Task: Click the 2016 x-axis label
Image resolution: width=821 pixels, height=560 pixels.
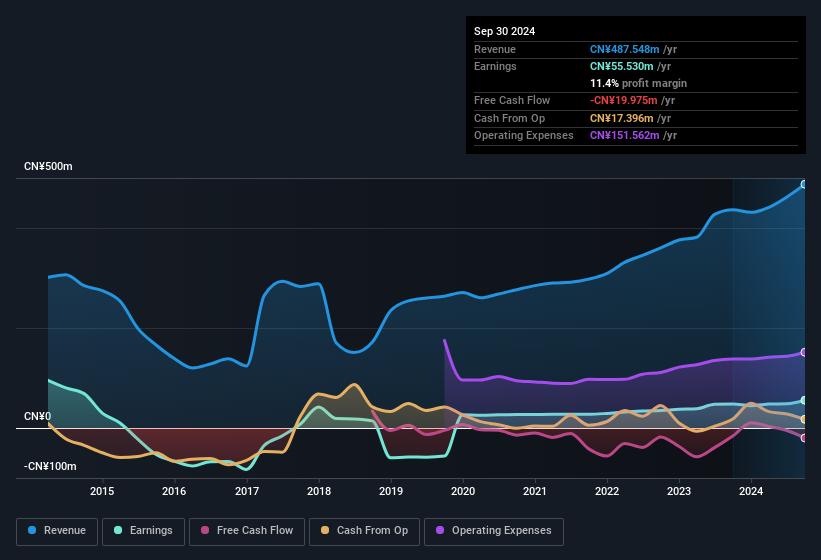Action: [x=174, y=491]
